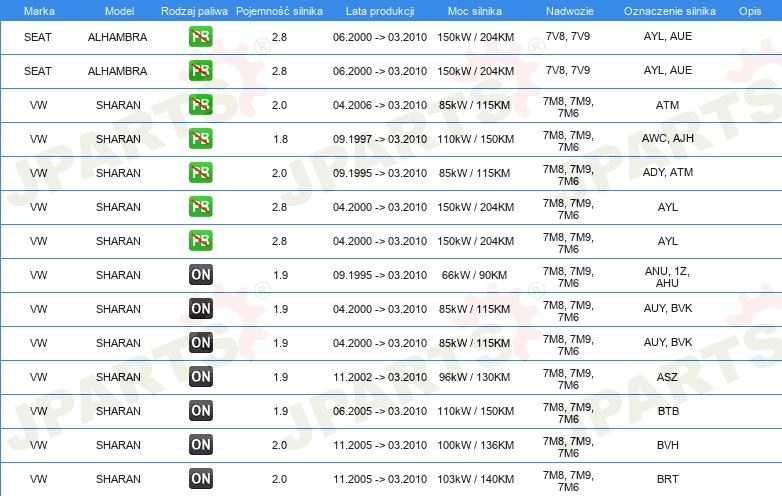Select the "AWC, AJH" engine code cell

(x=668, y=138)
